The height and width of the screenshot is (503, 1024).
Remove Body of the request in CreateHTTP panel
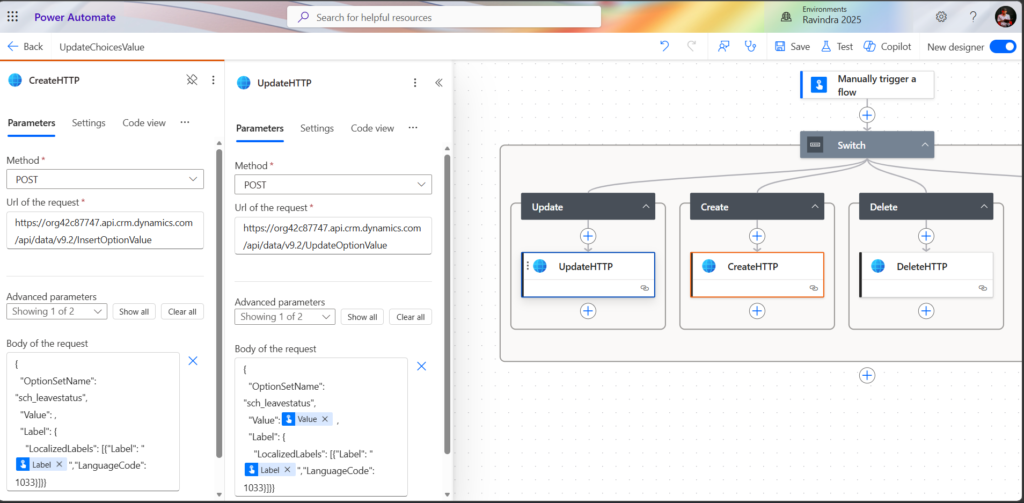tap(193, 361)
